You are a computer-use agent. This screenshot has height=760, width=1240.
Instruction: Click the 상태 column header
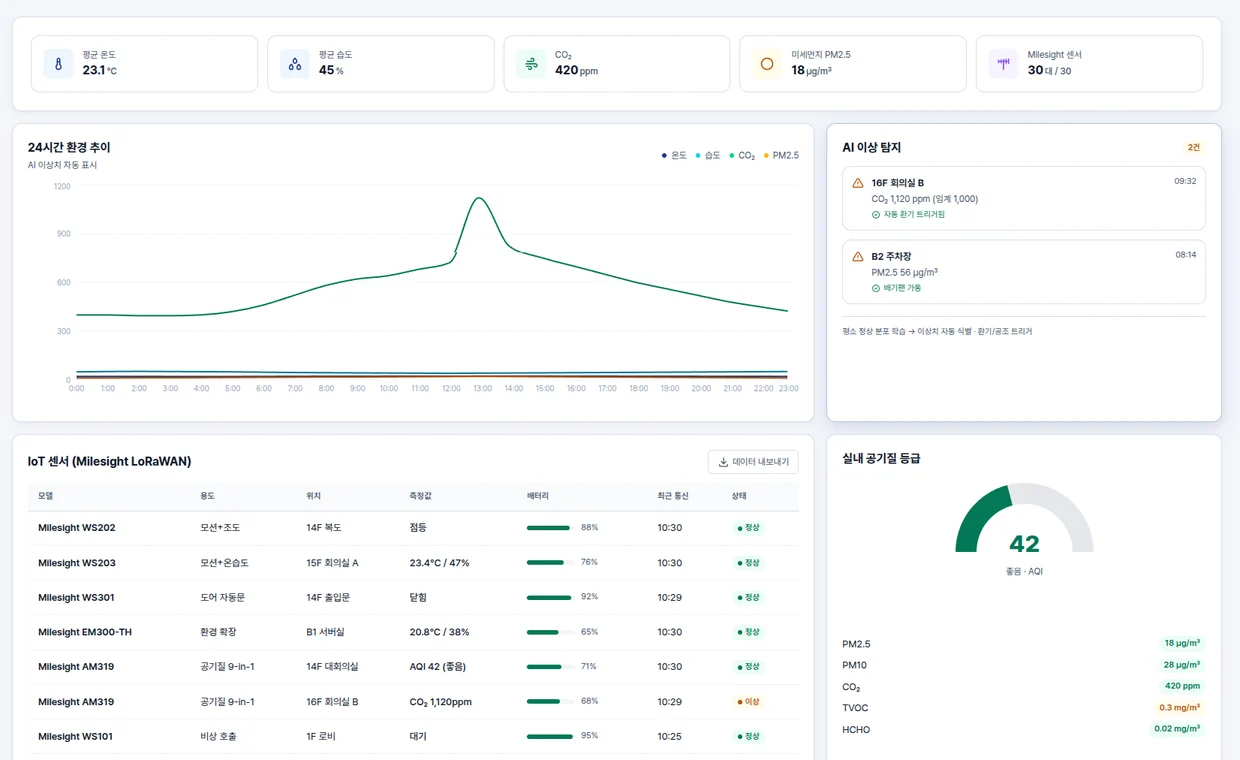pyautogui.click(x=739, y=496)
